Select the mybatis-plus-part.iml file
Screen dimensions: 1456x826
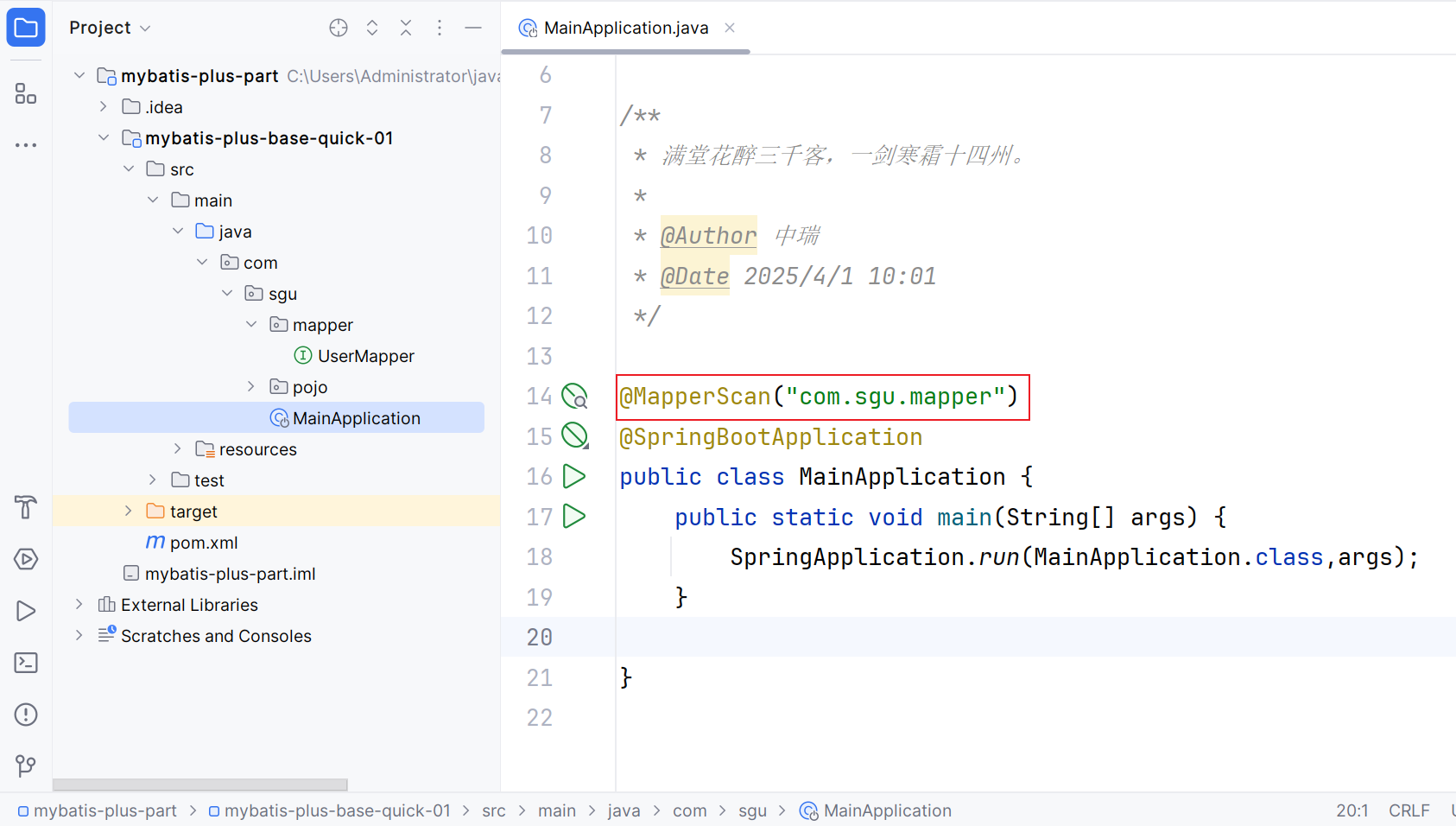click(x=230, y=574)
